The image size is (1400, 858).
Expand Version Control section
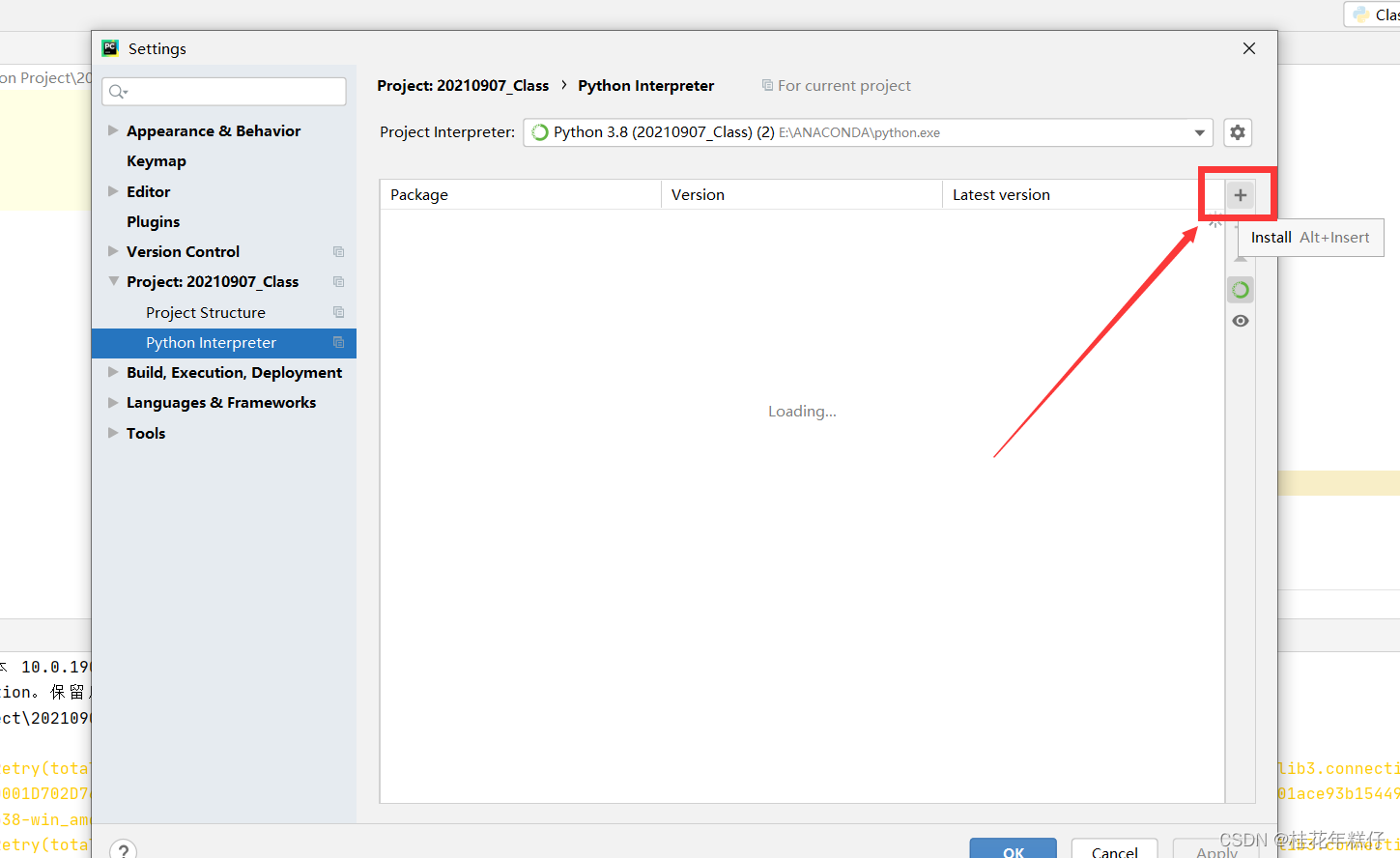(113, 251)
